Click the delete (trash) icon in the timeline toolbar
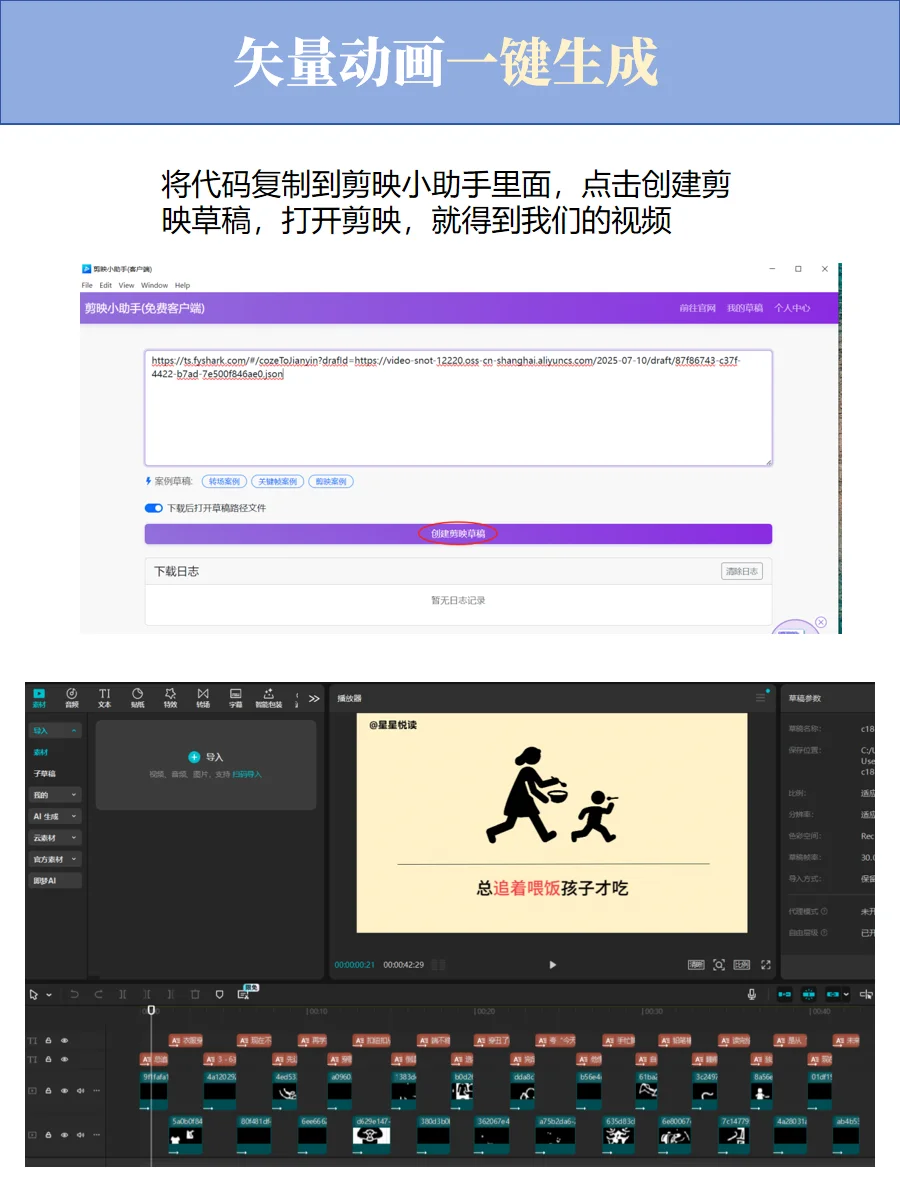This screenshot has width=900, height=1200. point(195,994)
